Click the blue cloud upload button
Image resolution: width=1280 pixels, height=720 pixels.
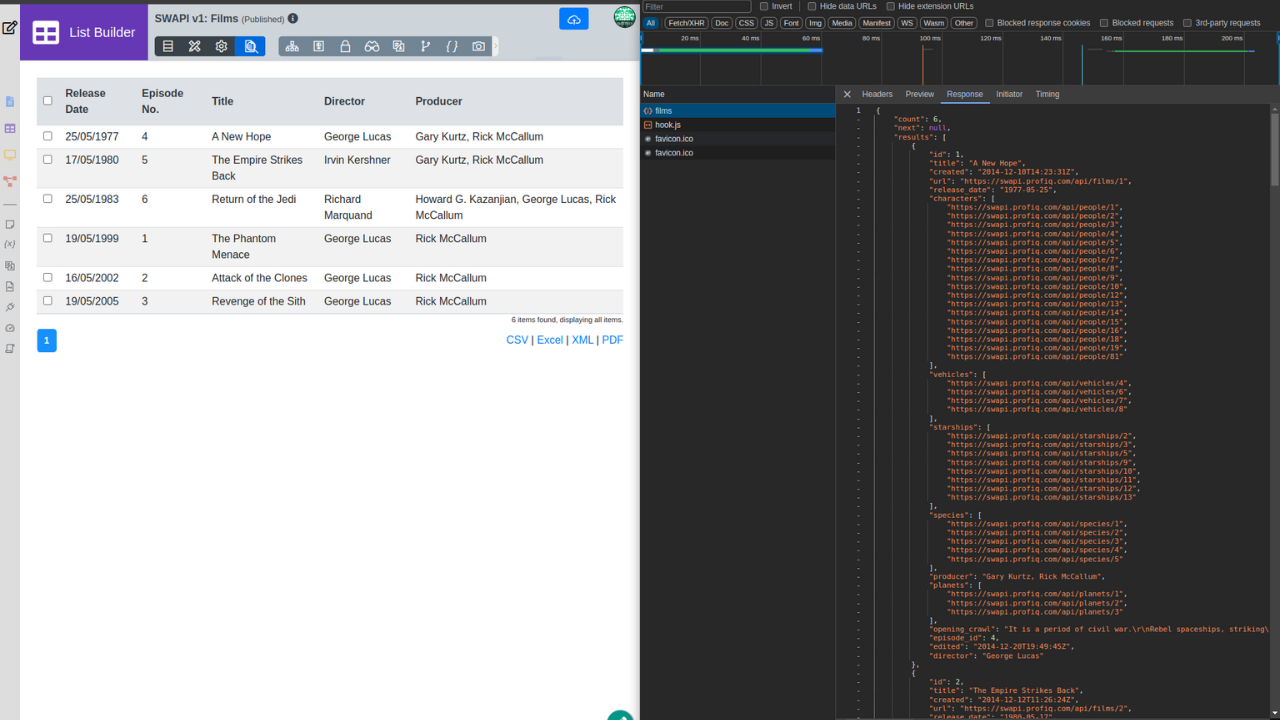(x=574, y=19)
